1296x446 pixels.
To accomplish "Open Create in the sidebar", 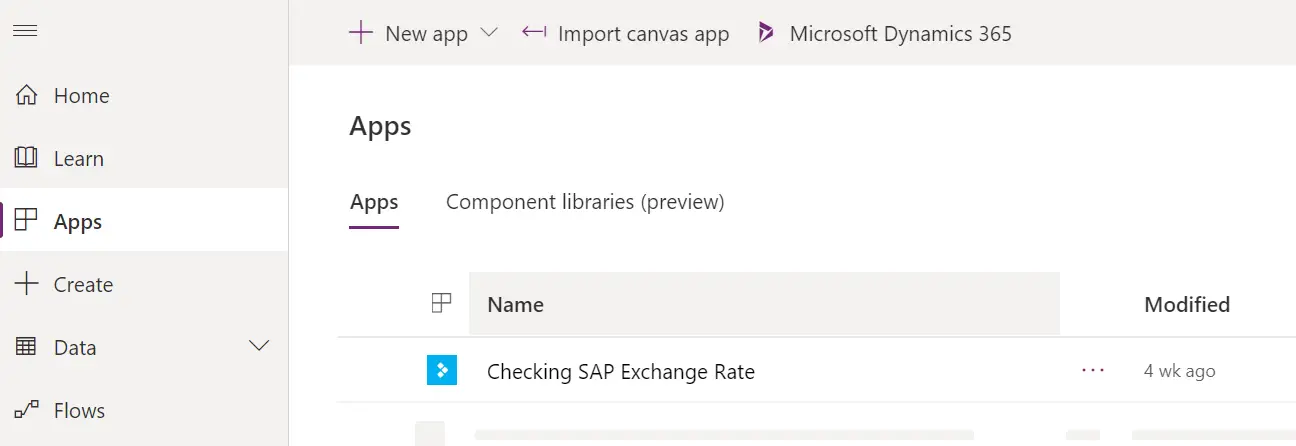I will (x=144, y=284).
